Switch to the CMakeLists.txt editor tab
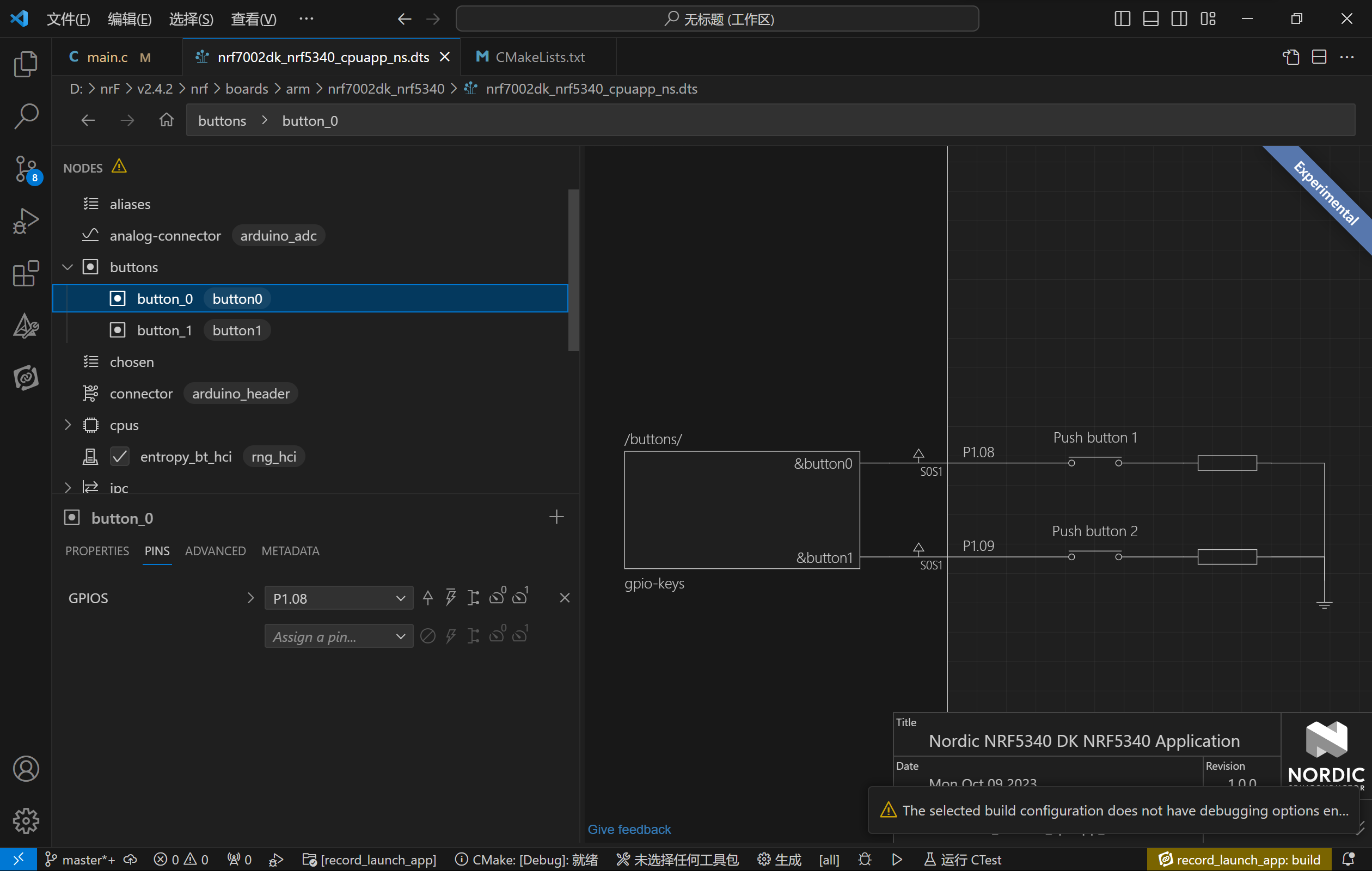 (x=538, y=57)
